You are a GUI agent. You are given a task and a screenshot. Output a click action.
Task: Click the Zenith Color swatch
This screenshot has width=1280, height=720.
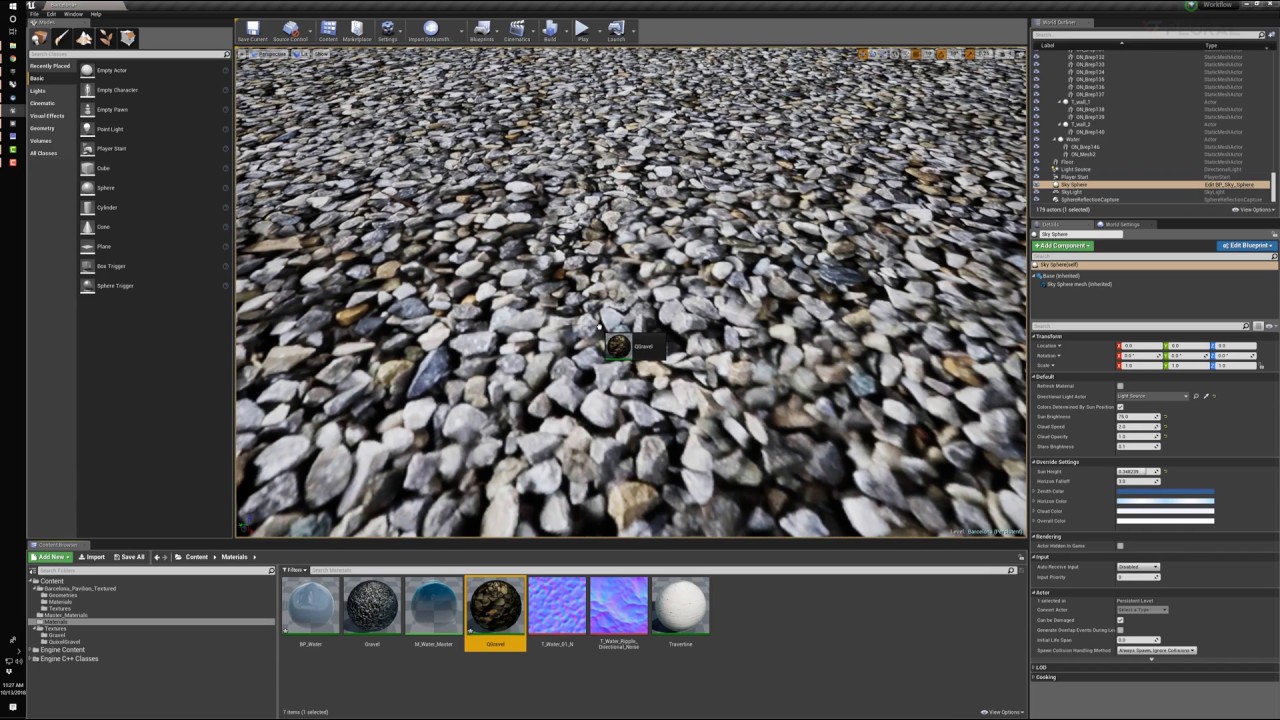(1165, 492)
